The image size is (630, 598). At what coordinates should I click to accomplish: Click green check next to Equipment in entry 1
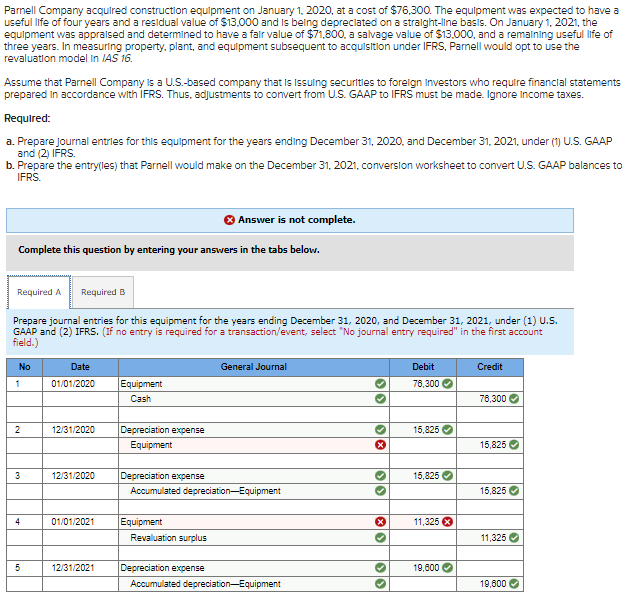[380, 384]
